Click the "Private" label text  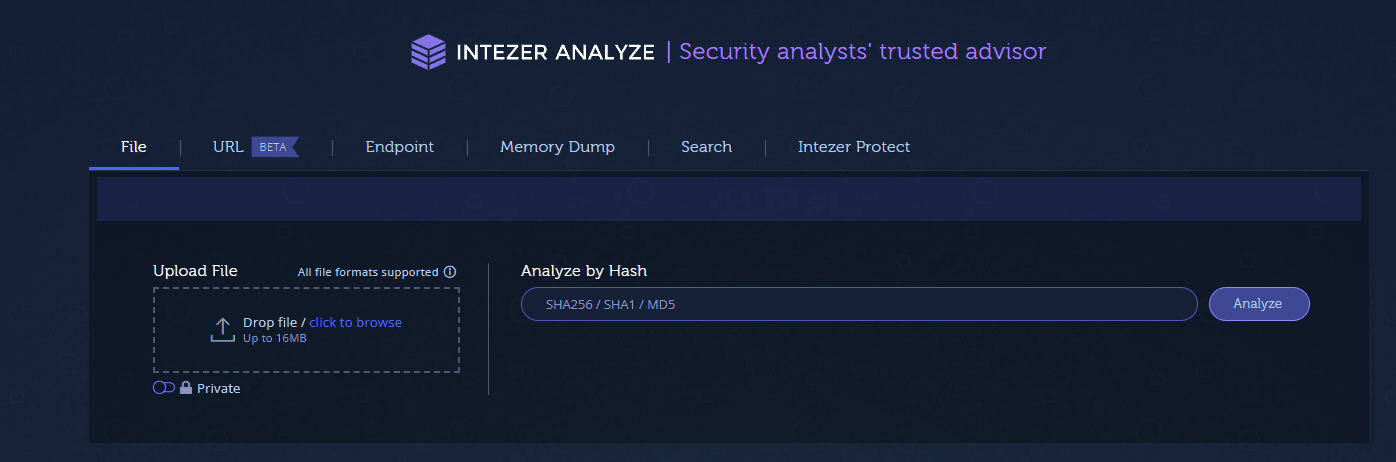[219, 388]
